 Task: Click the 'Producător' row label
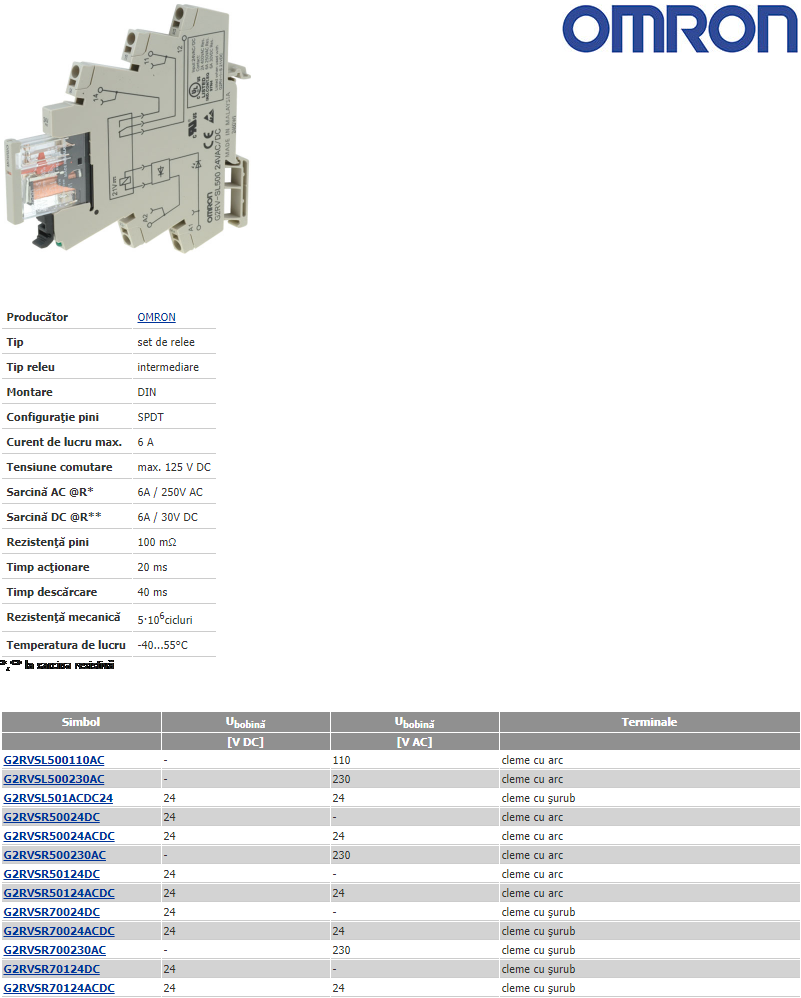click(x=37, y=317)
